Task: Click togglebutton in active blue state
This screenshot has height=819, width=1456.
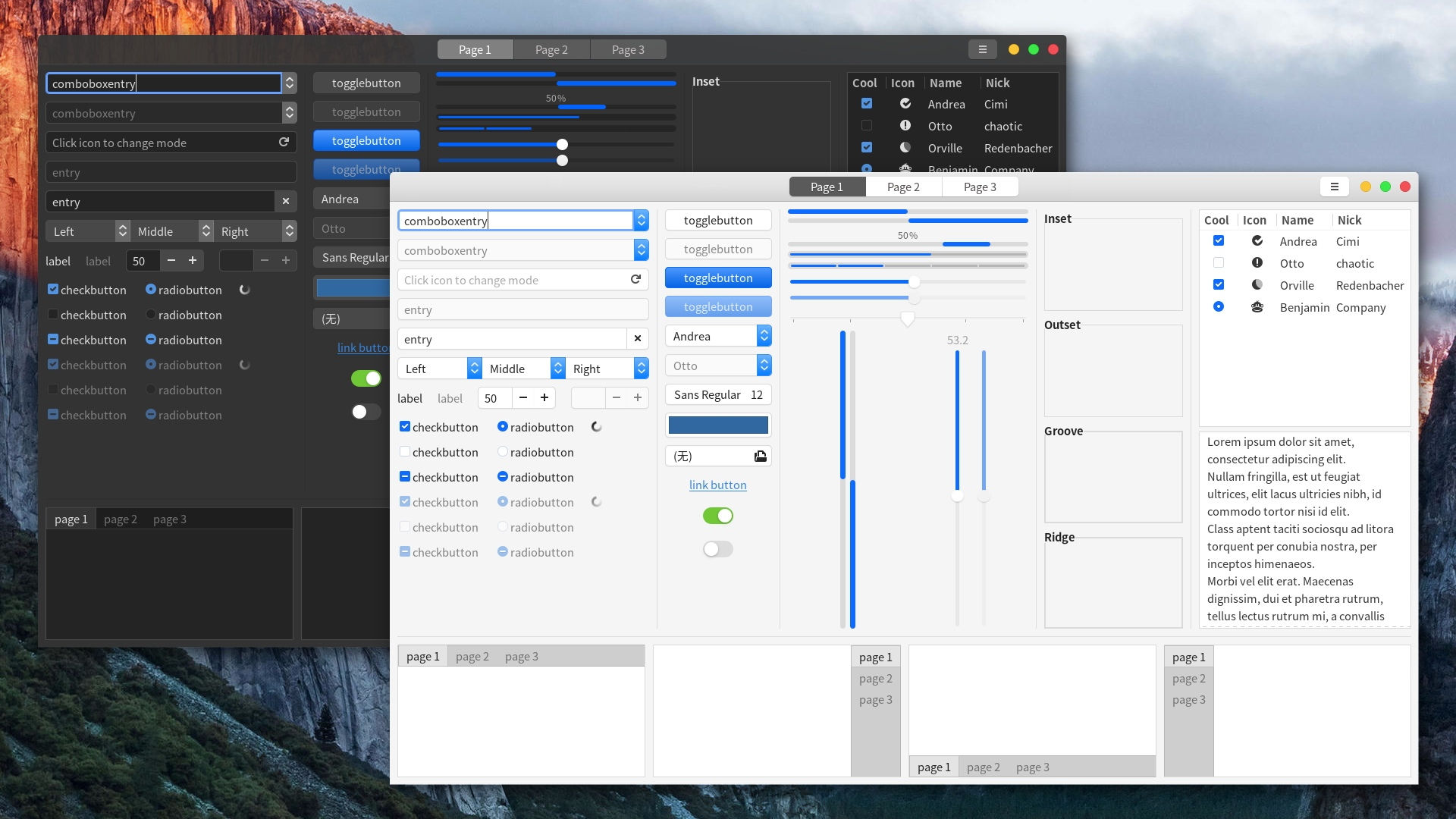Action: tap(718, 278)
